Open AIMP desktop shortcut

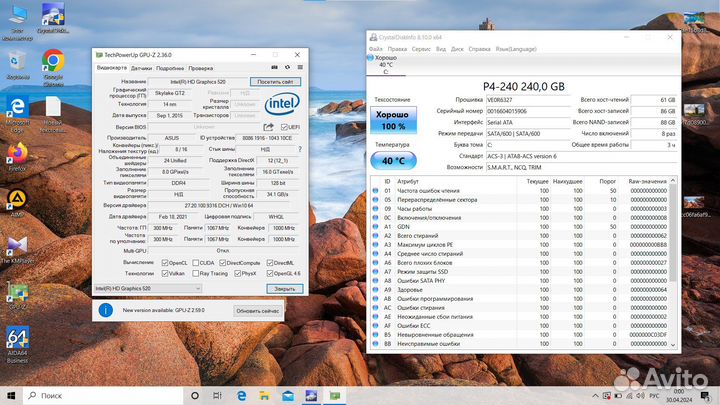click(x=17, y=203)
